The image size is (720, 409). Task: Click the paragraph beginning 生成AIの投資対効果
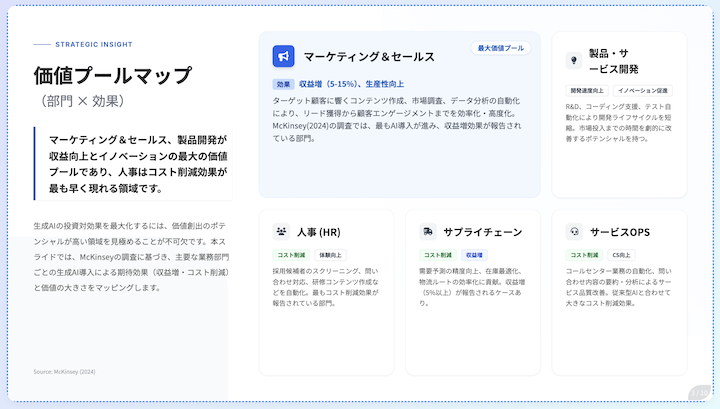pos(131,257)
